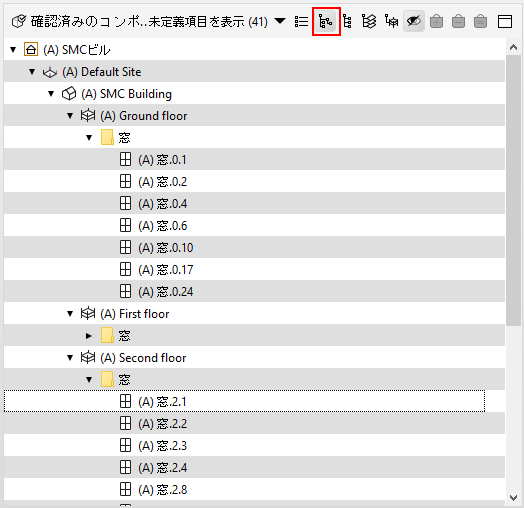Collapse the (A) Second floor node
524x508 pixels.
point(70,358)
